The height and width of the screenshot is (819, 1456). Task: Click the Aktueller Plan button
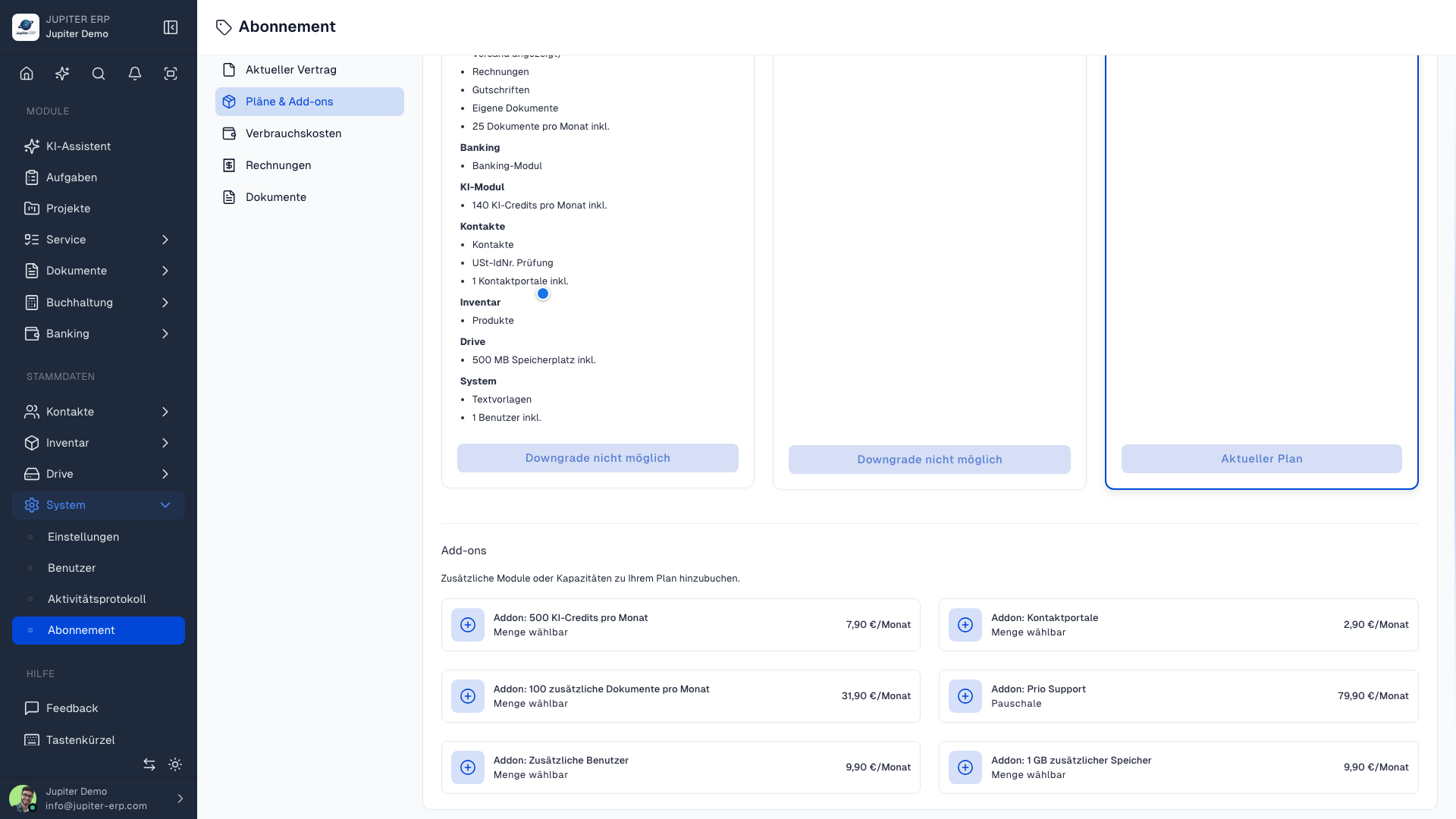[x=1262, y=459]
